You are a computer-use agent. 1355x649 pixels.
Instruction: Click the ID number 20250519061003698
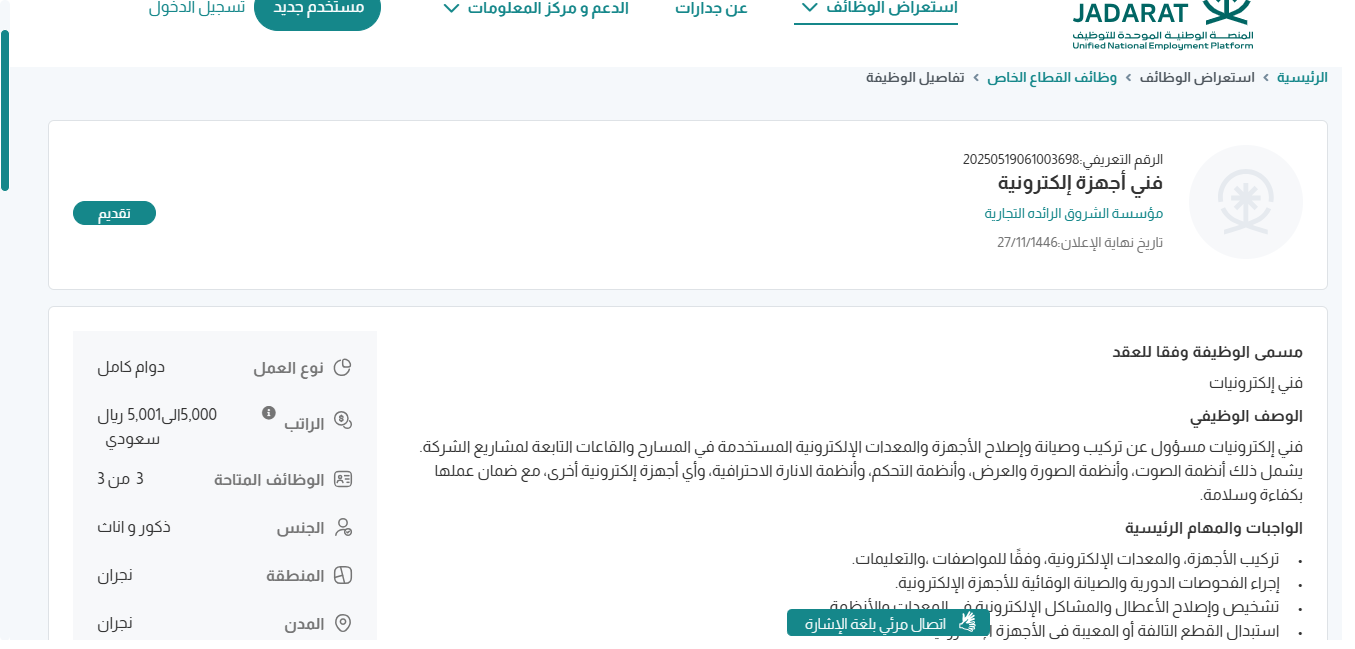pyautogui.click(x=1021, y=159)
